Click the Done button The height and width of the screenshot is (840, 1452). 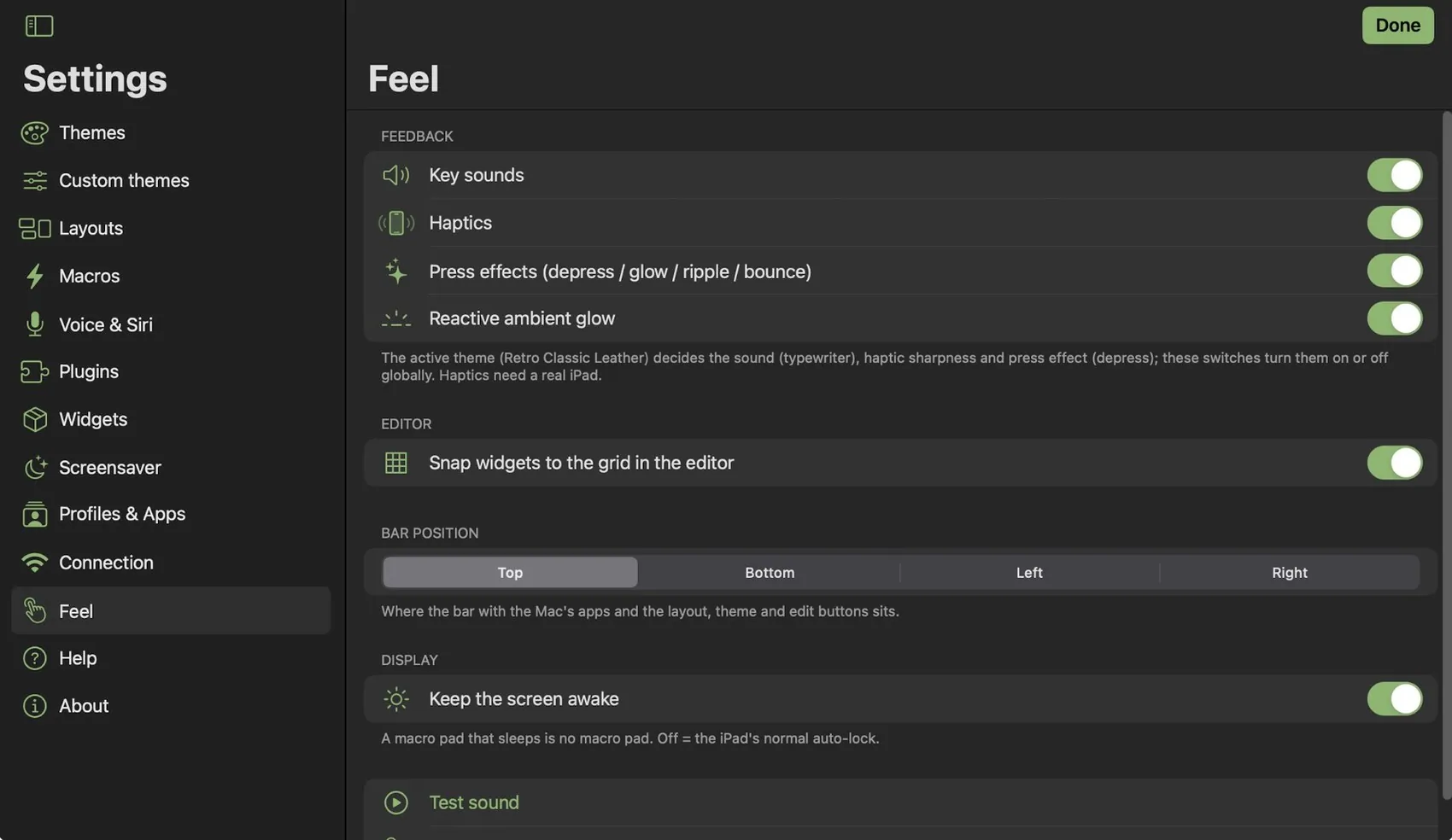pos(1398,26)
